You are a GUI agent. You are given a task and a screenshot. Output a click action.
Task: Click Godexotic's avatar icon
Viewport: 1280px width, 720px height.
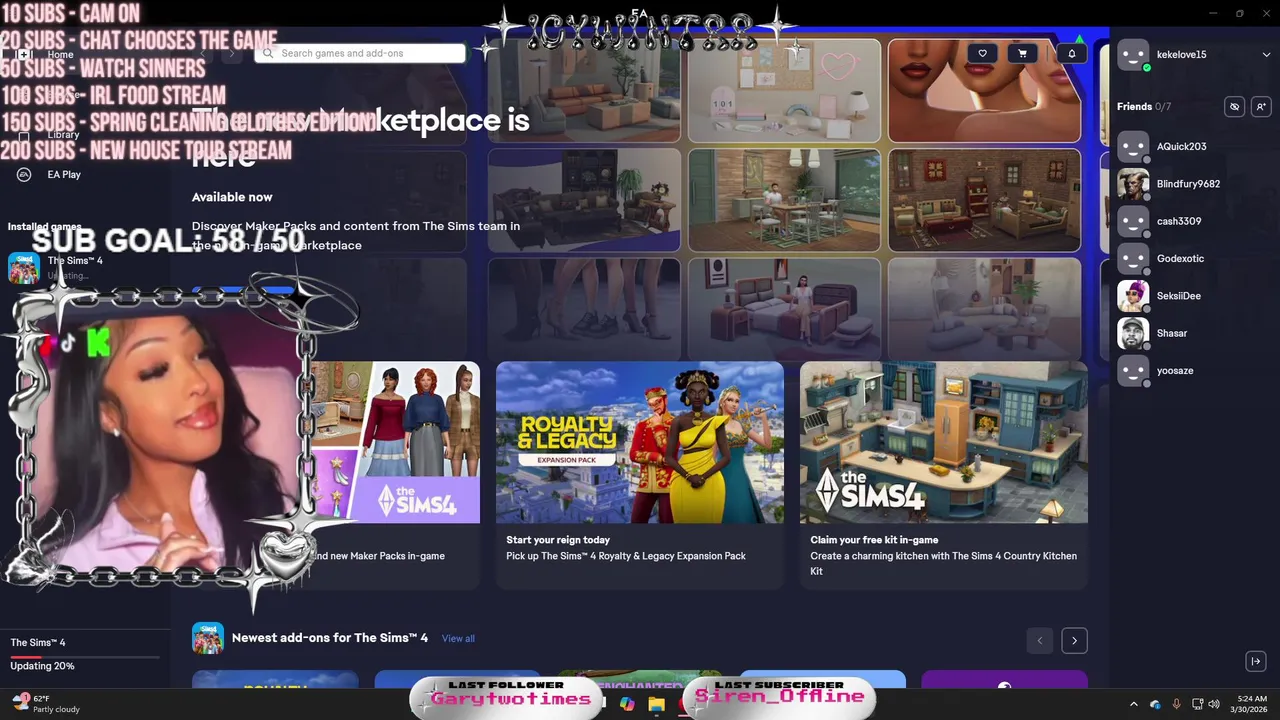pos(1133,258)
